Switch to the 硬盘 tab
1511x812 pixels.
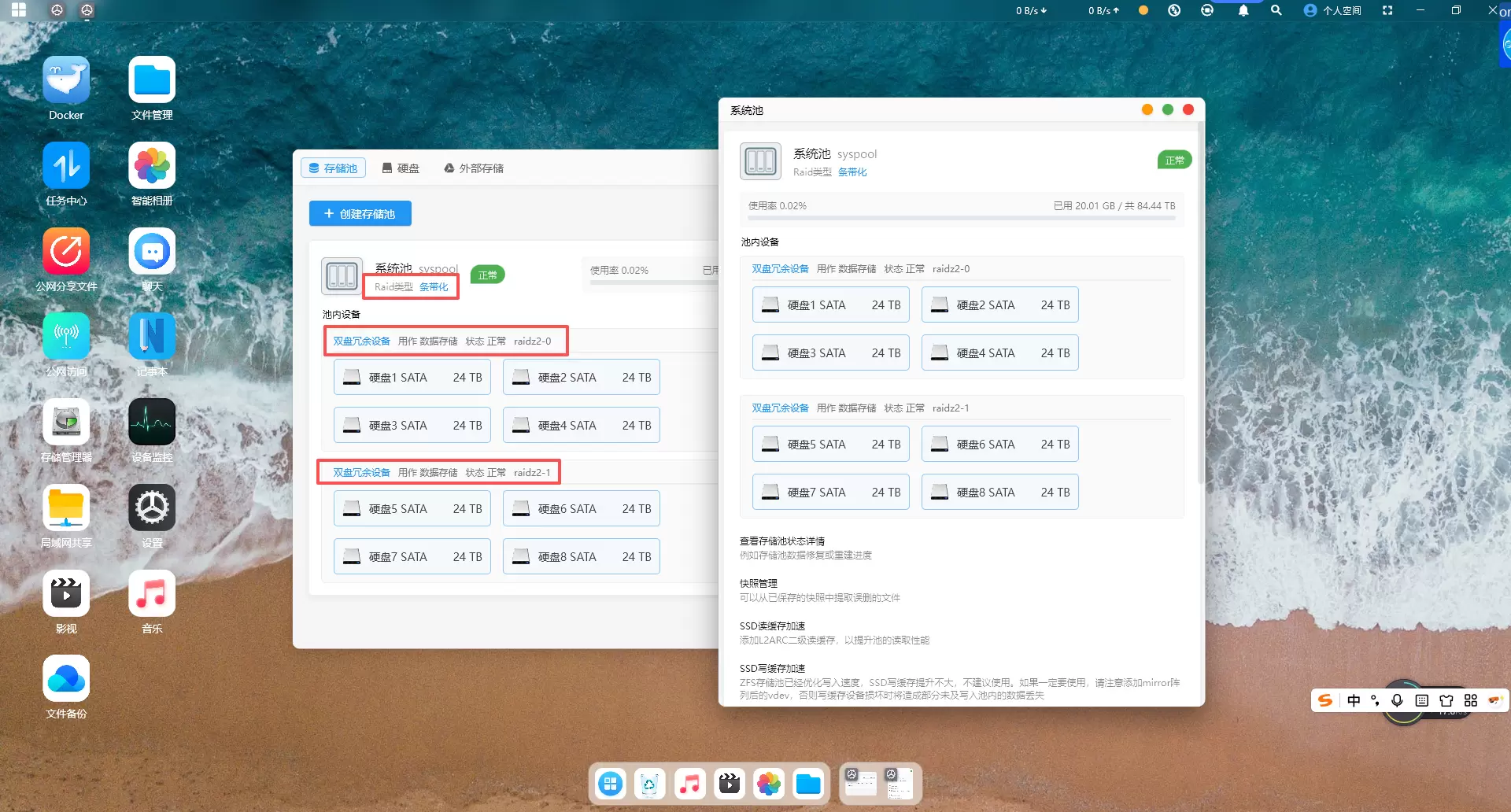(401, 168)
